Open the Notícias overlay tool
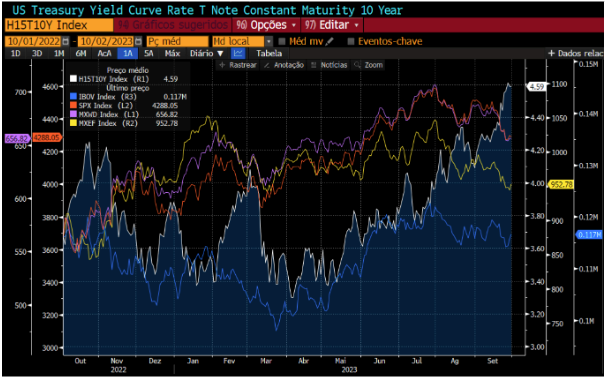The image size is (608, 379). [x=329, y=65]
